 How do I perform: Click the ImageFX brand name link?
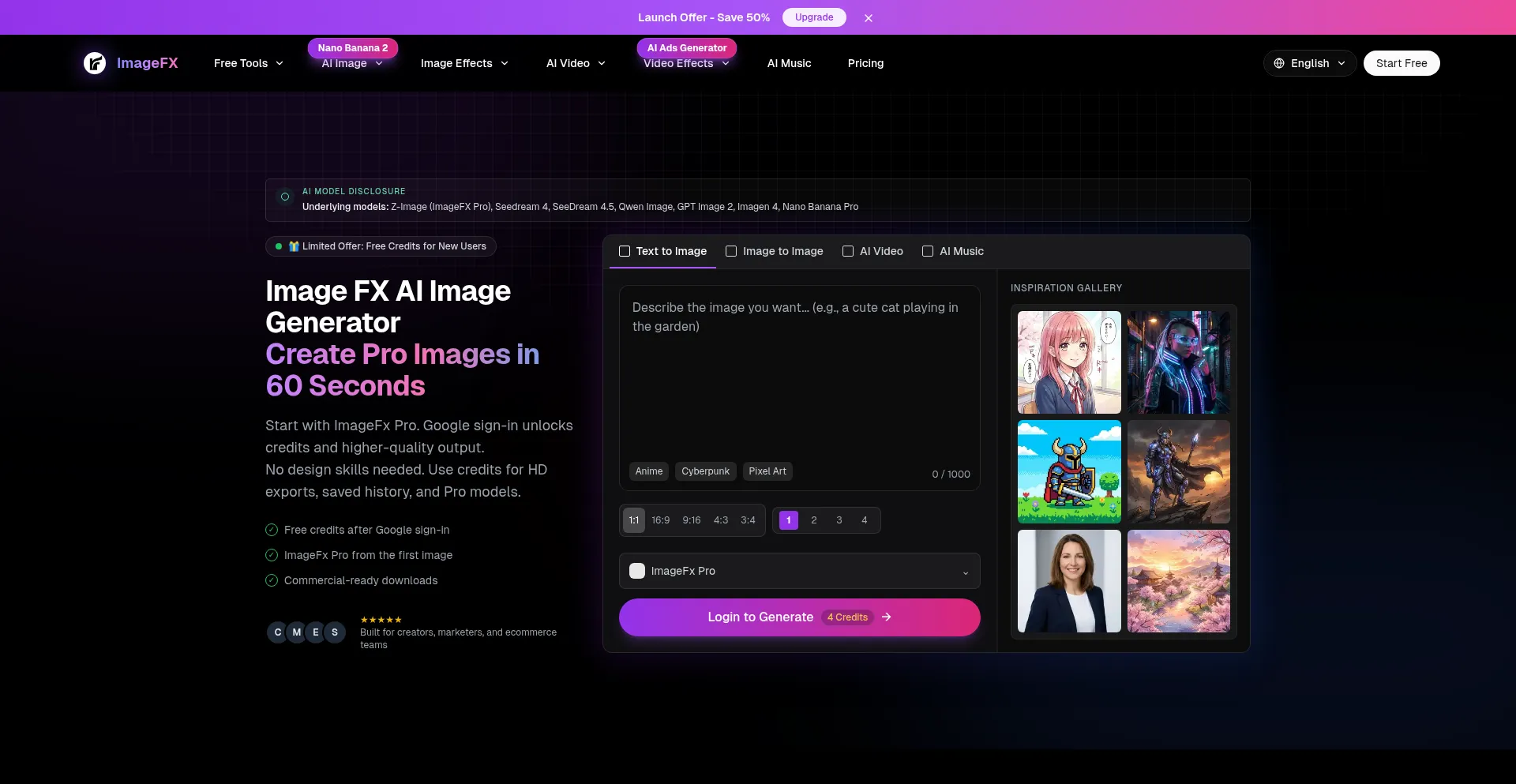[148, 63]
